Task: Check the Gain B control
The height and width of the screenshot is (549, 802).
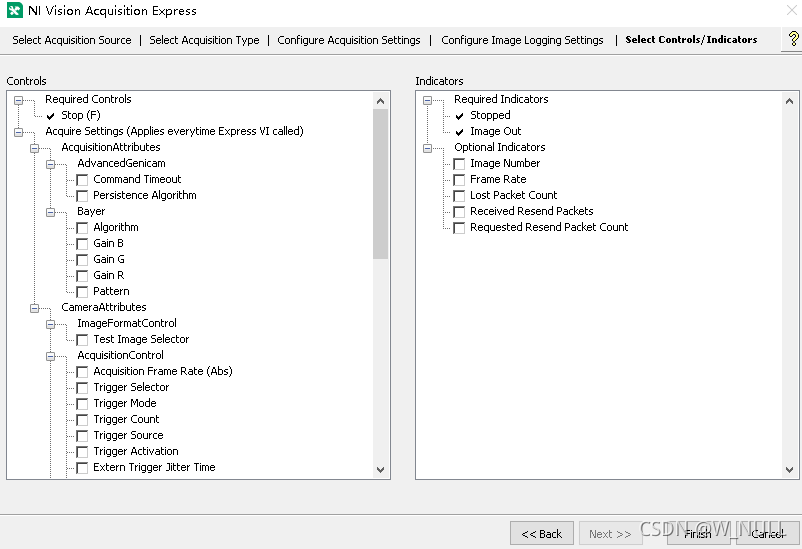Action: tap(82, 244)
